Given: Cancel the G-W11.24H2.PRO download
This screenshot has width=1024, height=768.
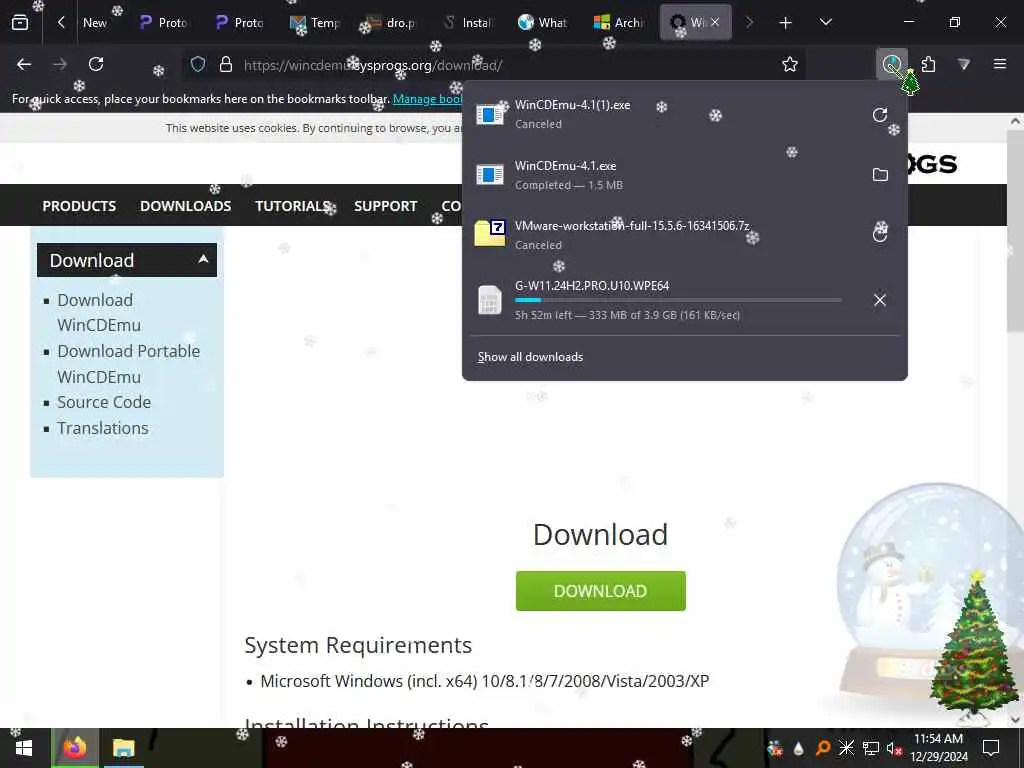Looking at the screenshot, I should [x=880, y=300].
